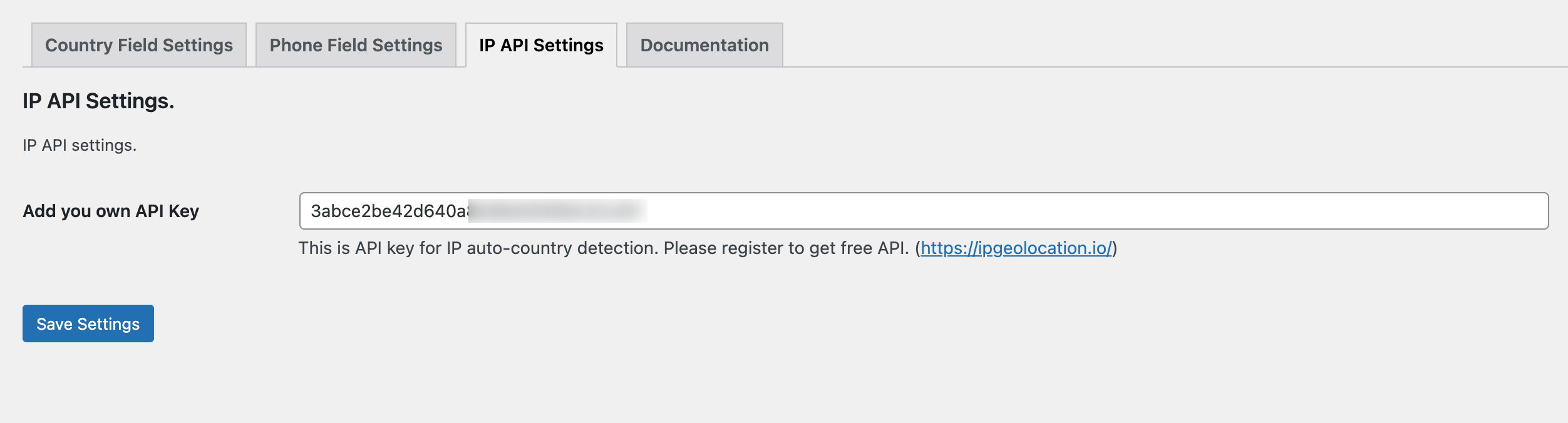
Task: Click the blurred portion of the API key
Action: coord(557,211)
